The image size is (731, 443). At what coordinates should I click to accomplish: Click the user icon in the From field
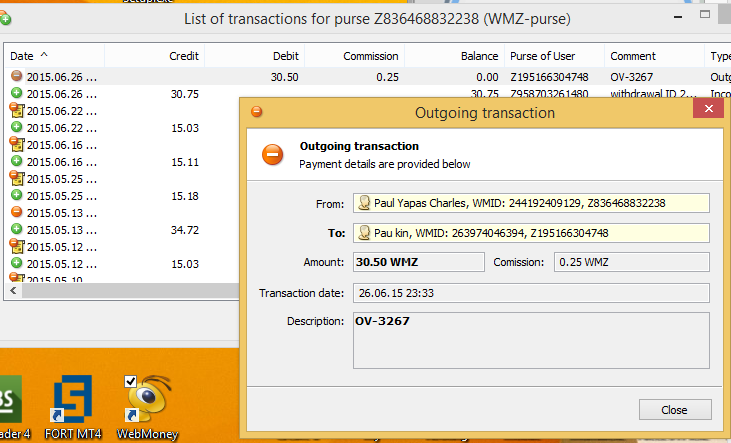click(x=364, y=203)
